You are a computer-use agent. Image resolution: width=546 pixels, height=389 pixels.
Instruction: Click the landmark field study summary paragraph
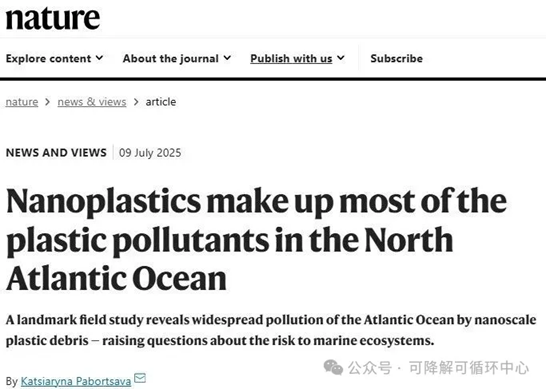[x=271, y=330]
